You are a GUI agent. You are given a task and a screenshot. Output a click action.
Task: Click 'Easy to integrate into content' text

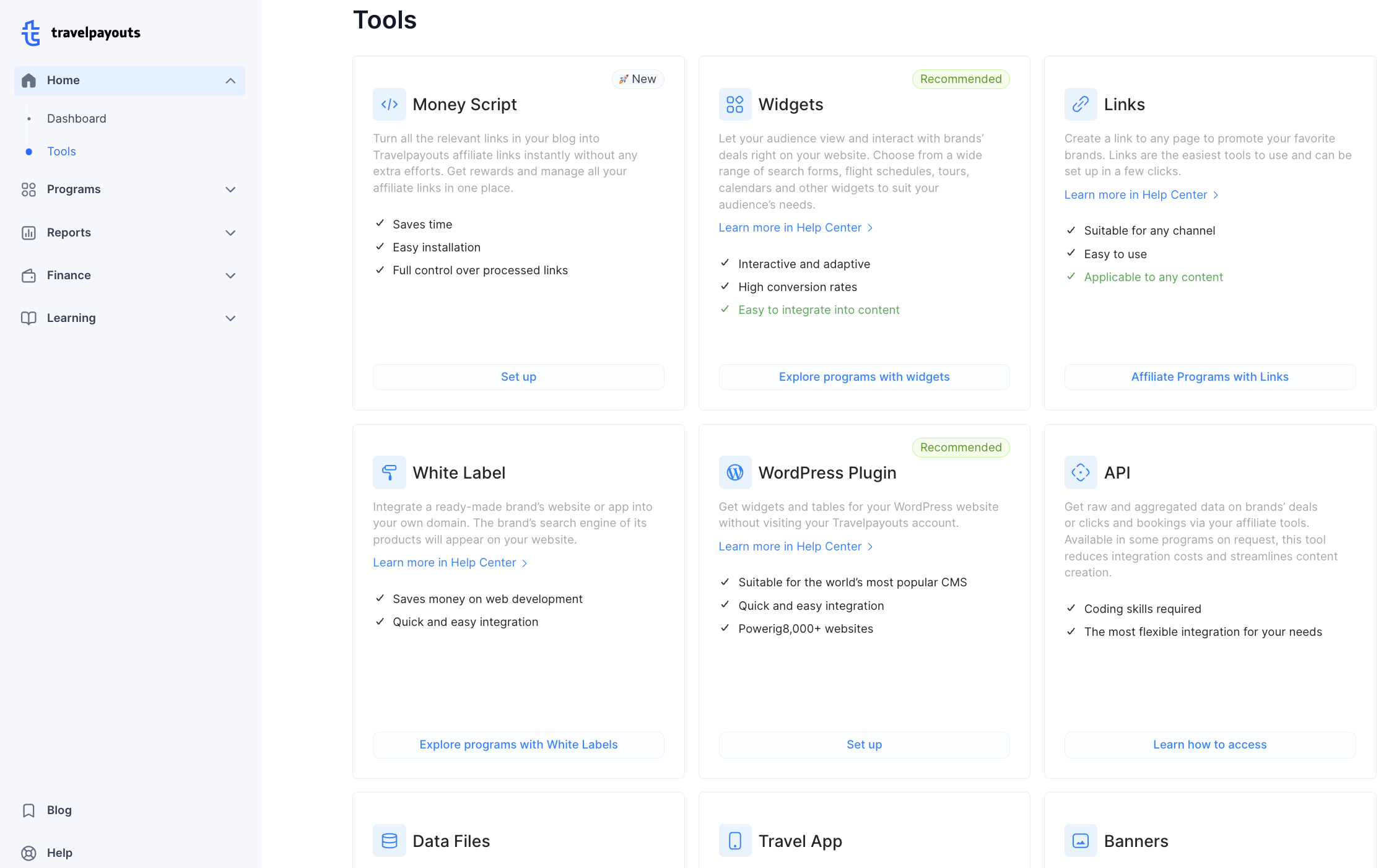pyautogui.click(x=819, y=310)
